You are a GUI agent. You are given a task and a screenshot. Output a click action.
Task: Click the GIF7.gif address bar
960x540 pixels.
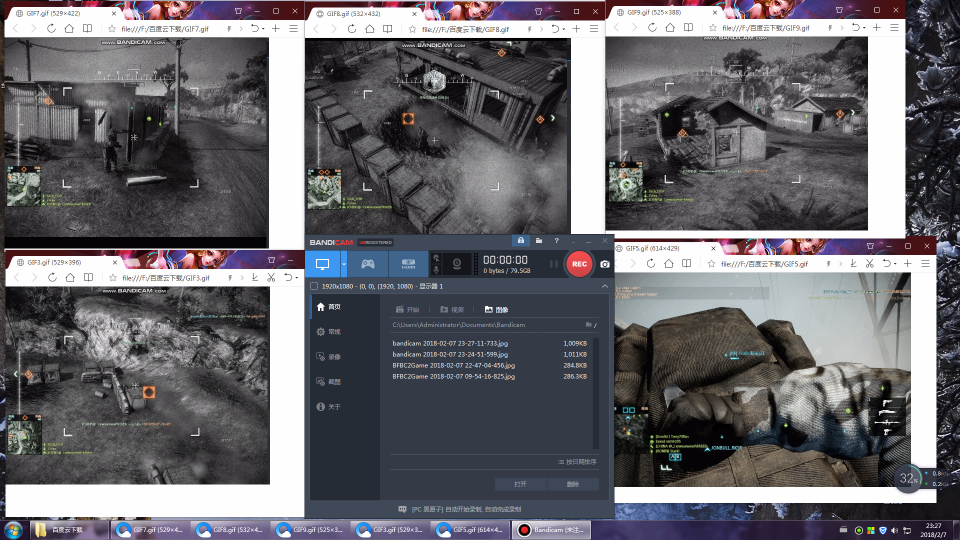click(165, 29)
